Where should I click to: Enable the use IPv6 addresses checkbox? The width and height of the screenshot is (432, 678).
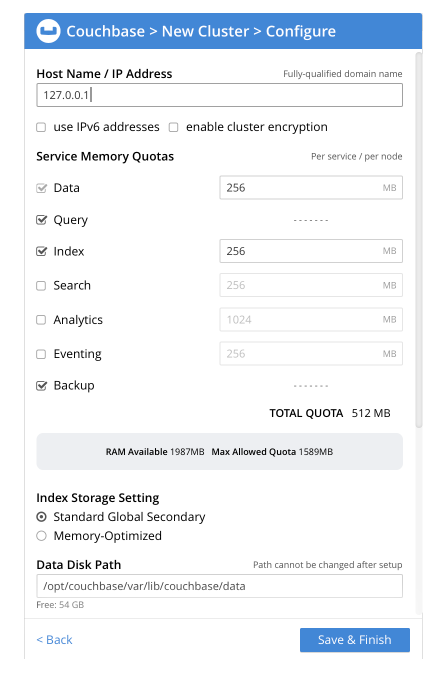coord(41,127)
